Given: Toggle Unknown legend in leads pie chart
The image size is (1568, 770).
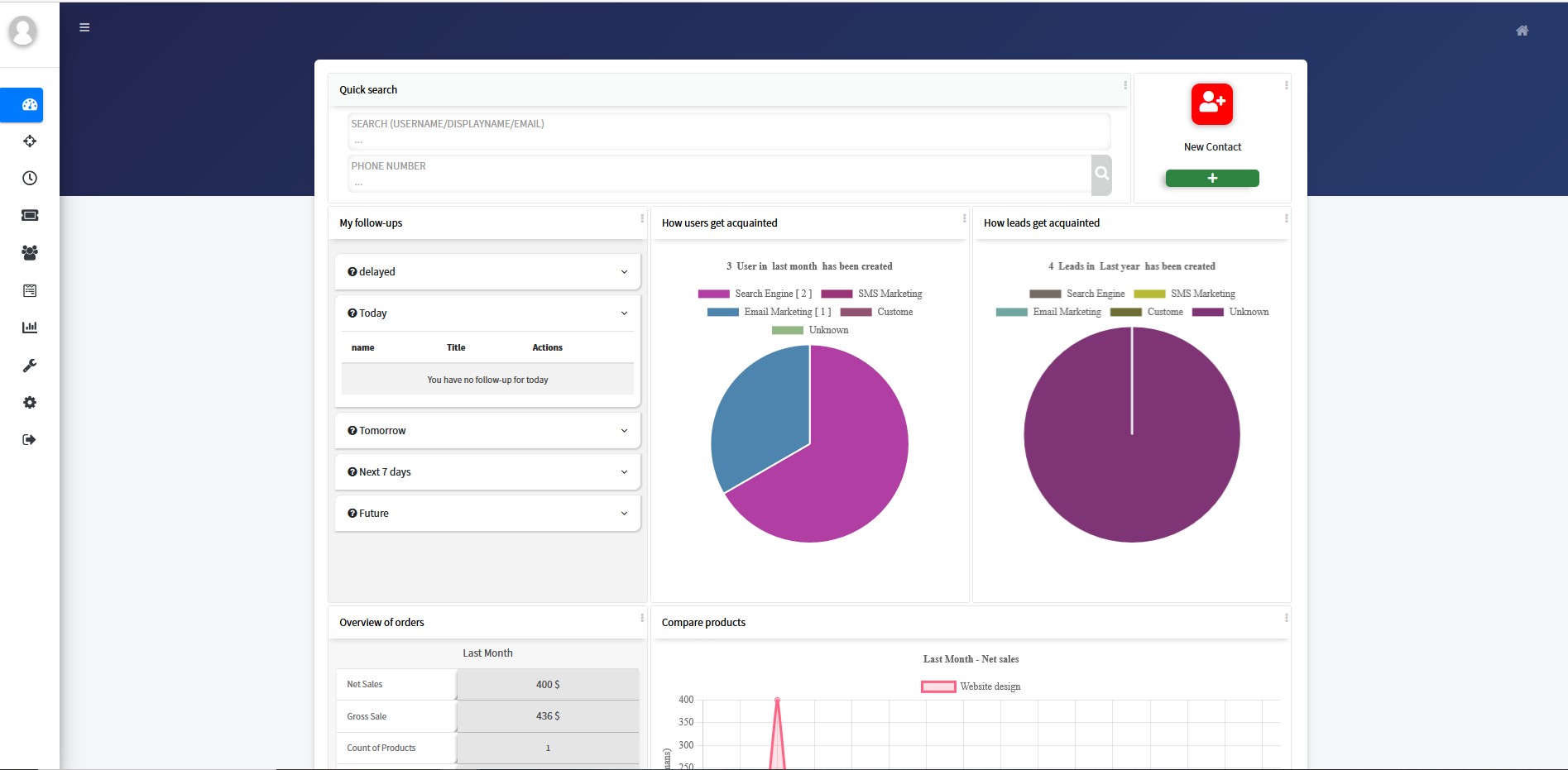Looking at the screenshot, I should tap(1248, 312).
